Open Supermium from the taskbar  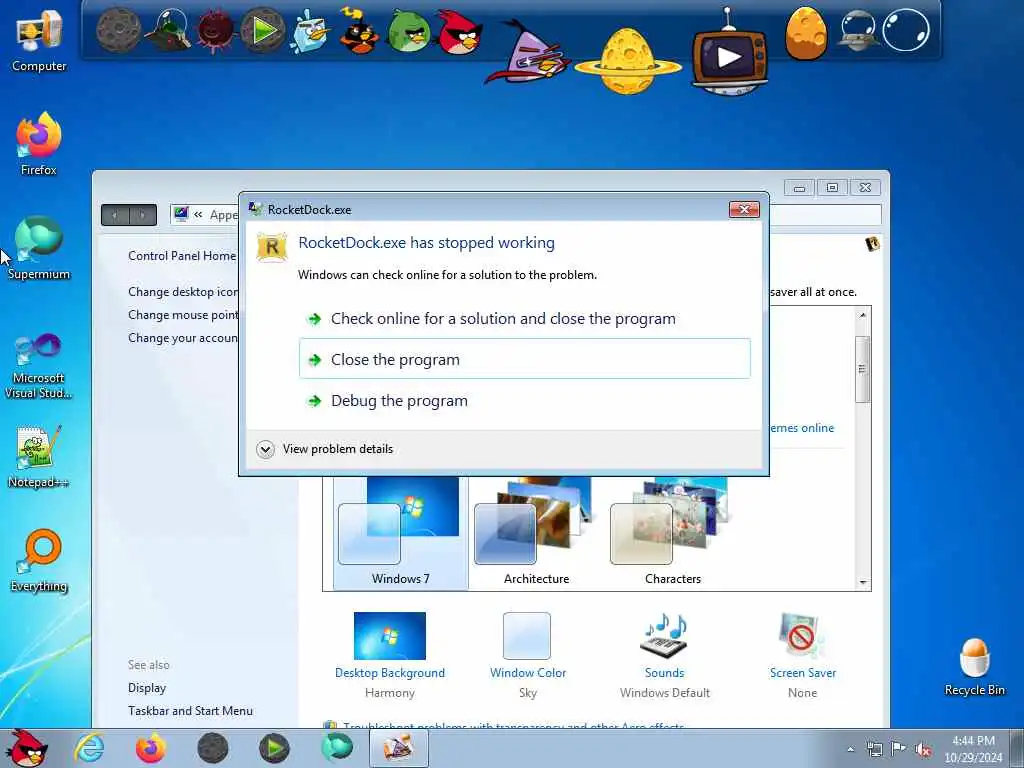336,747
